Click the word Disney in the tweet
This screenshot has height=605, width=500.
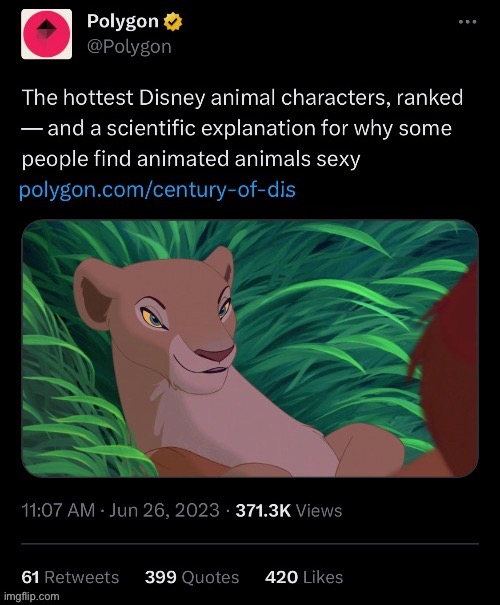pos(172,98)
